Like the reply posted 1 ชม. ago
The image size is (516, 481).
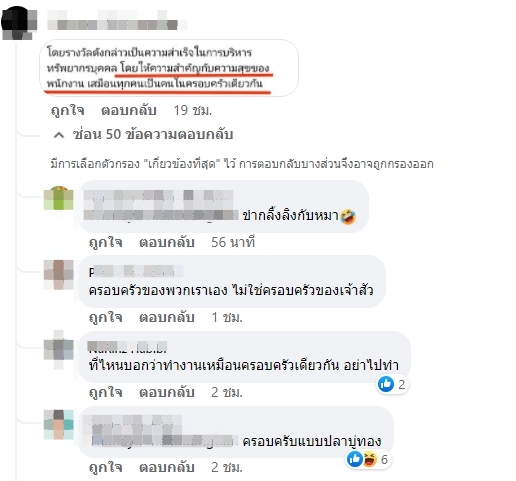106,317
